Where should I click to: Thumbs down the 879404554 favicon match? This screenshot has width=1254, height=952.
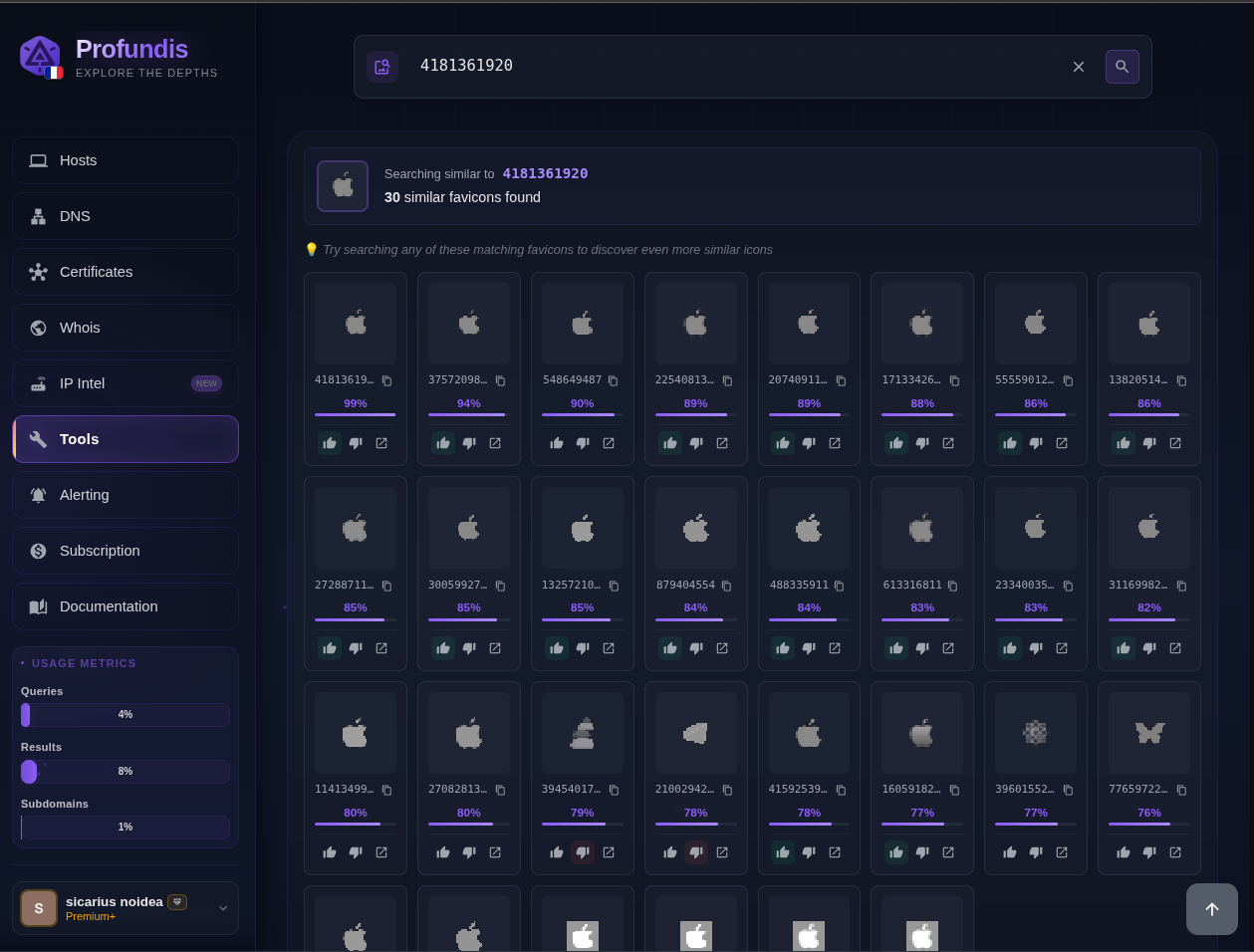[x=696, y=648]
